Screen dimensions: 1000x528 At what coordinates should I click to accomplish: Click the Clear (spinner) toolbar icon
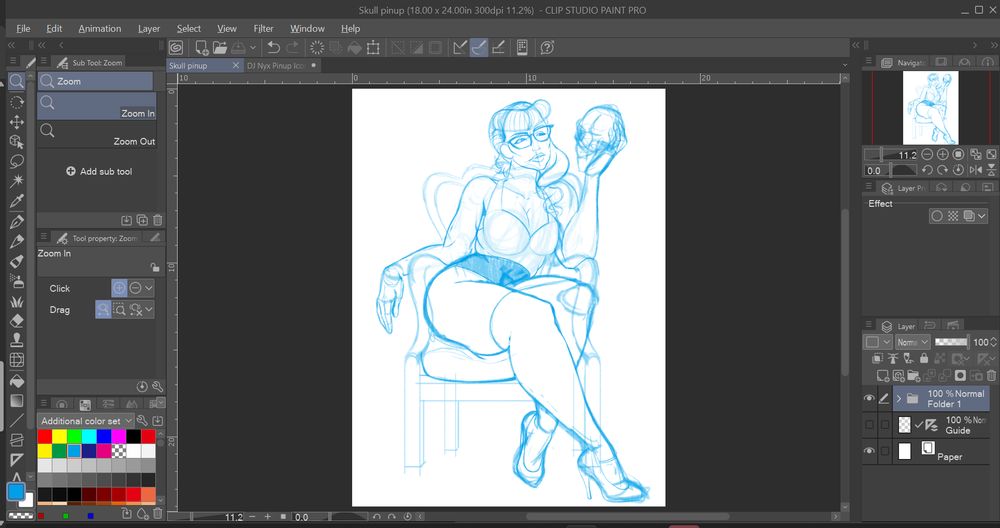(x=316, y=48)
